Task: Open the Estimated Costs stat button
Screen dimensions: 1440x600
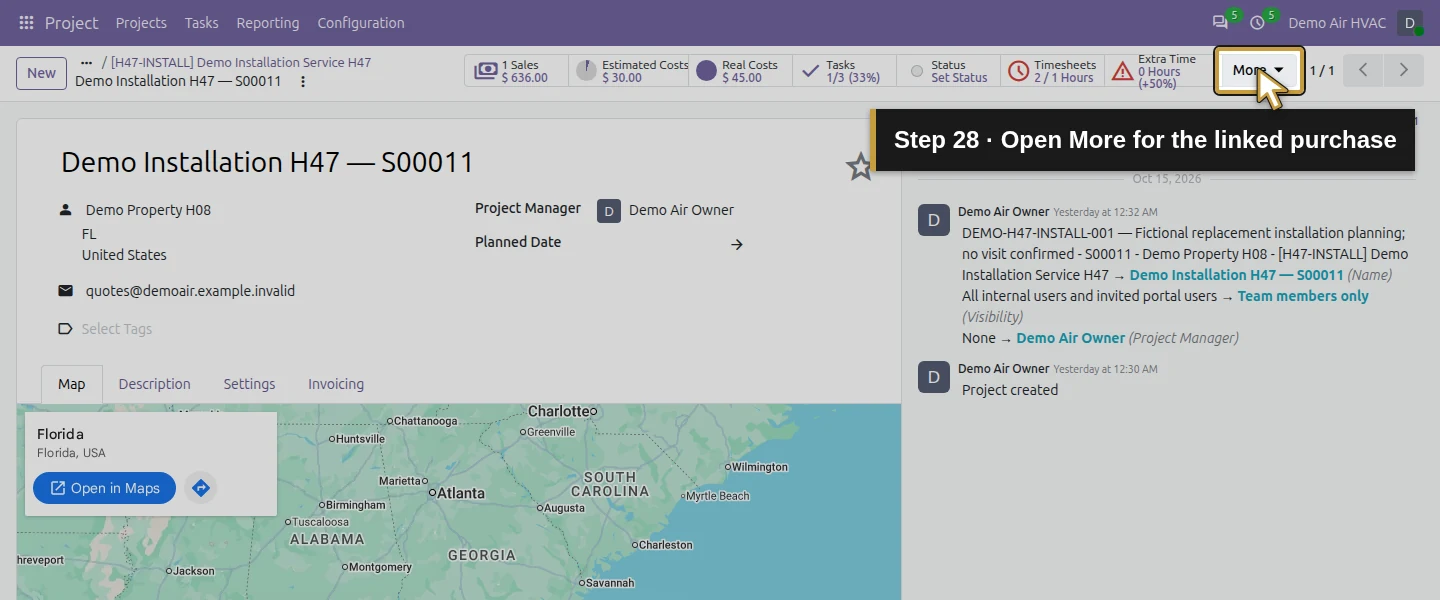Action: 630,71
